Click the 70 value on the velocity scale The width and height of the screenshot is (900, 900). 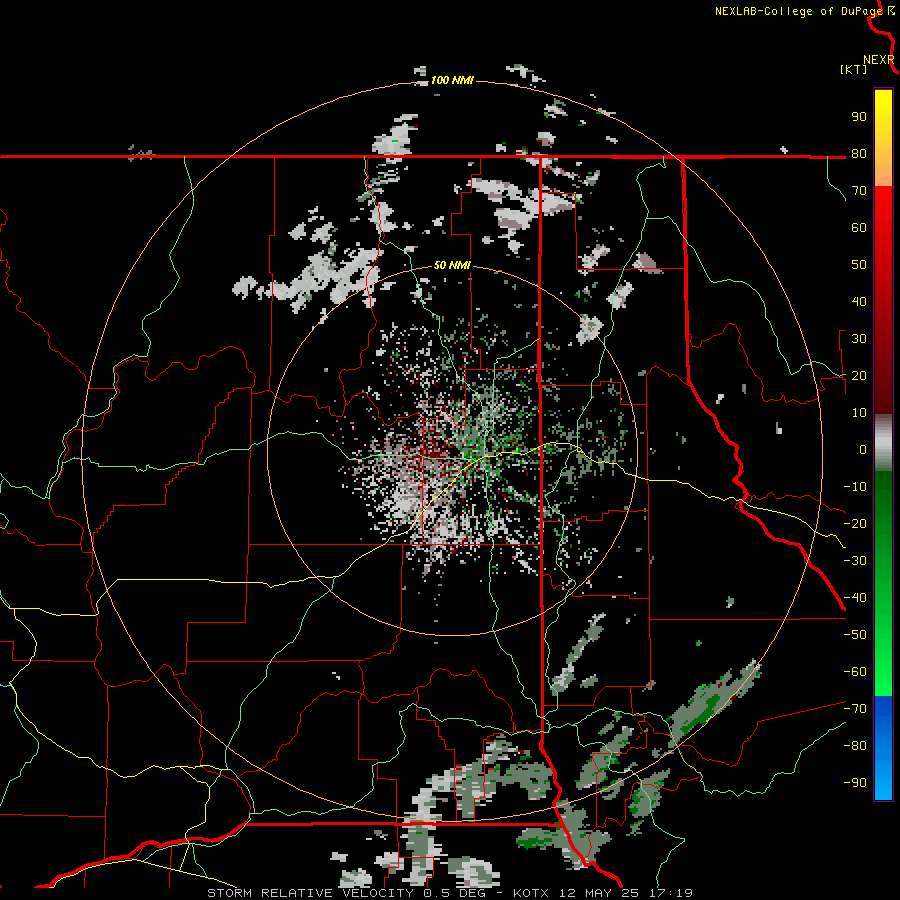click(859, 191)
